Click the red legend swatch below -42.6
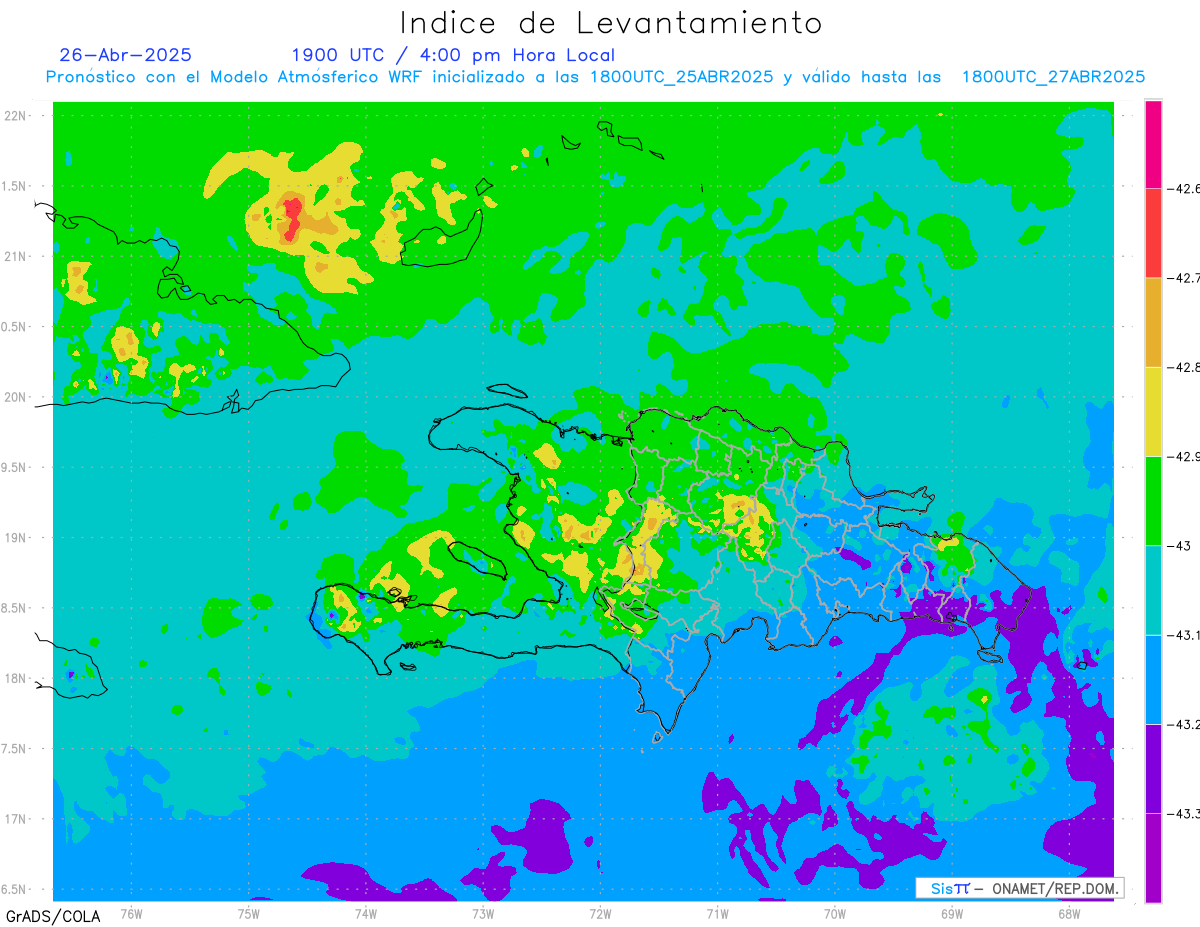 point(1153,233)
